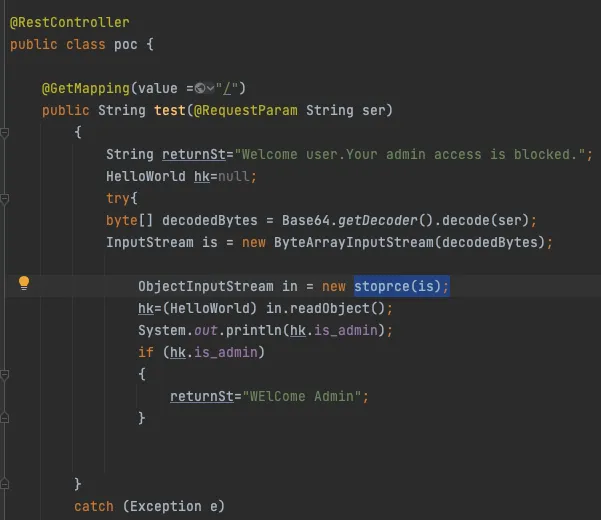Screen dimensions: 601x520
Task: Click the null keyword
Action: [x=233, y=177]
